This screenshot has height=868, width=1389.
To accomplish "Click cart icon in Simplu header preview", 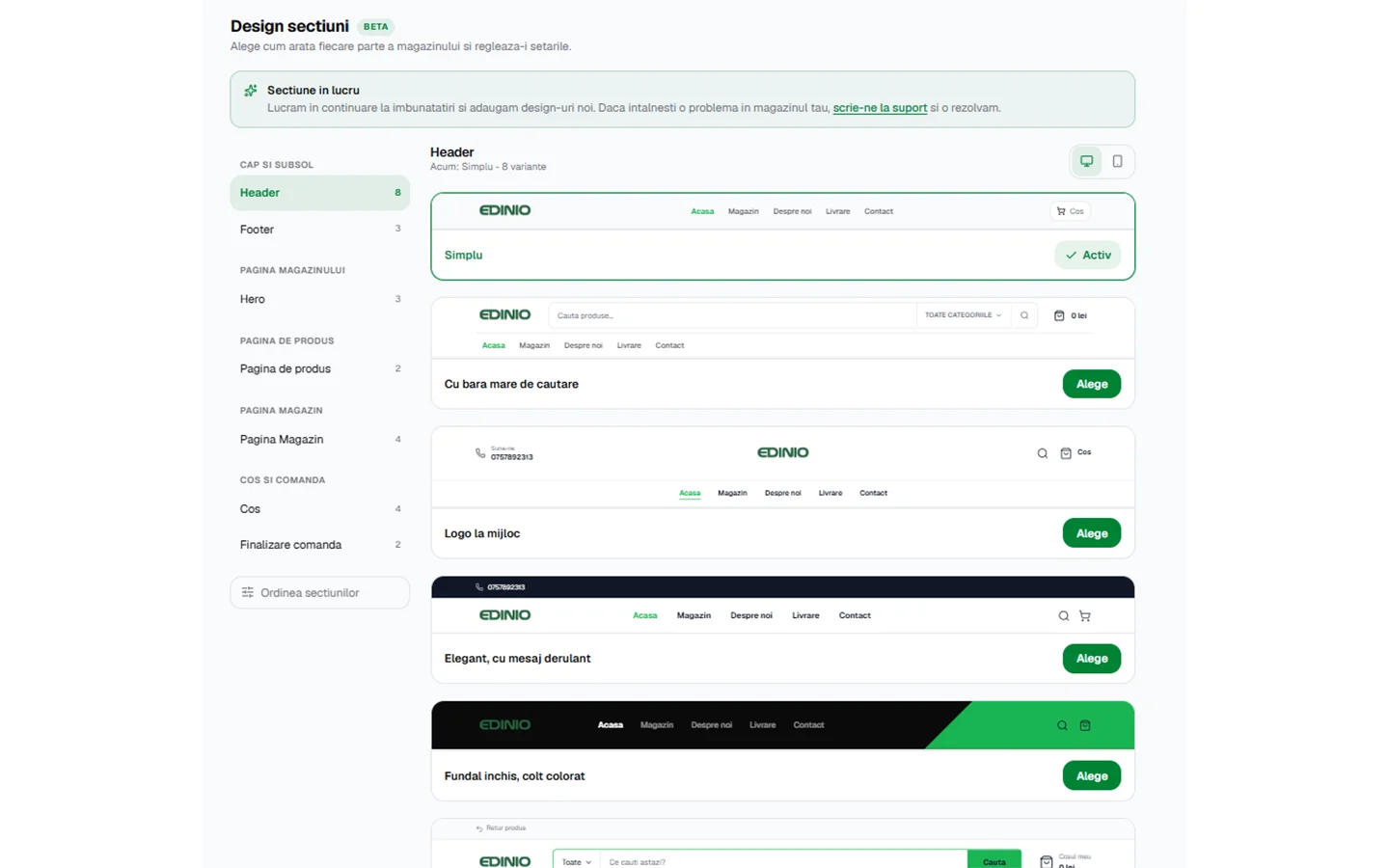I will [x=1061, y=211].
